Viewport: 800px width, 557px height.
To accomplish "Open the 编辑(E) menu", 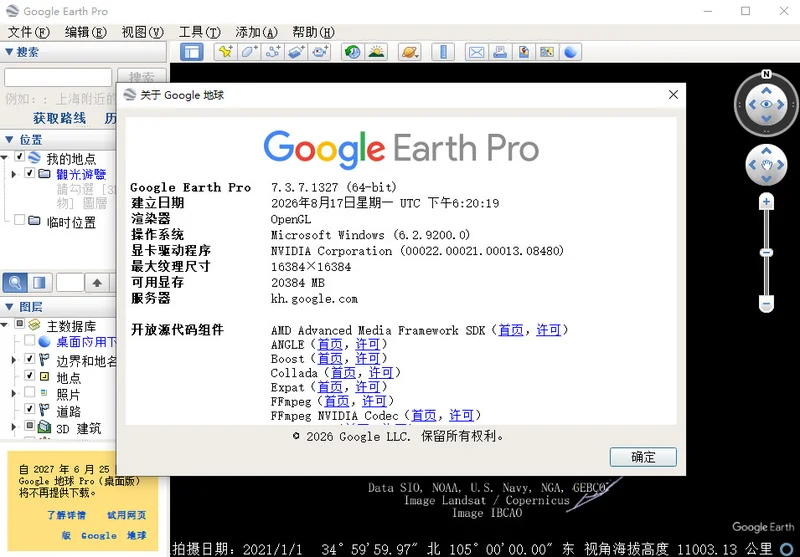I will (x=86, y=32).
